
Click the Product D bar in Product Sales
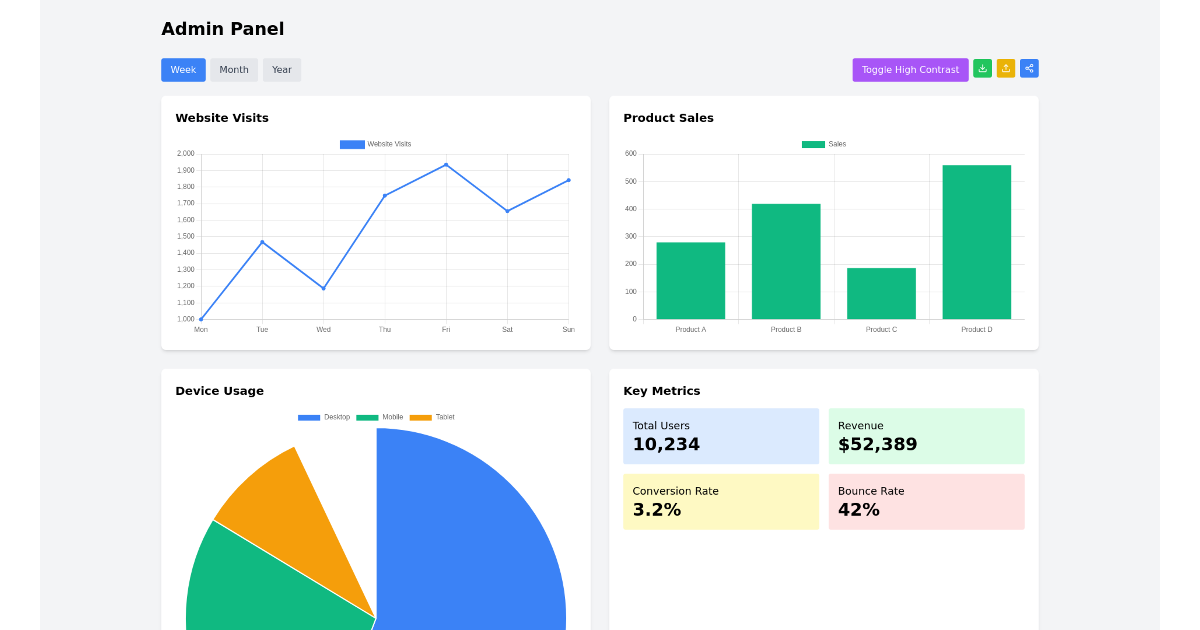click(x=977, y=240)
